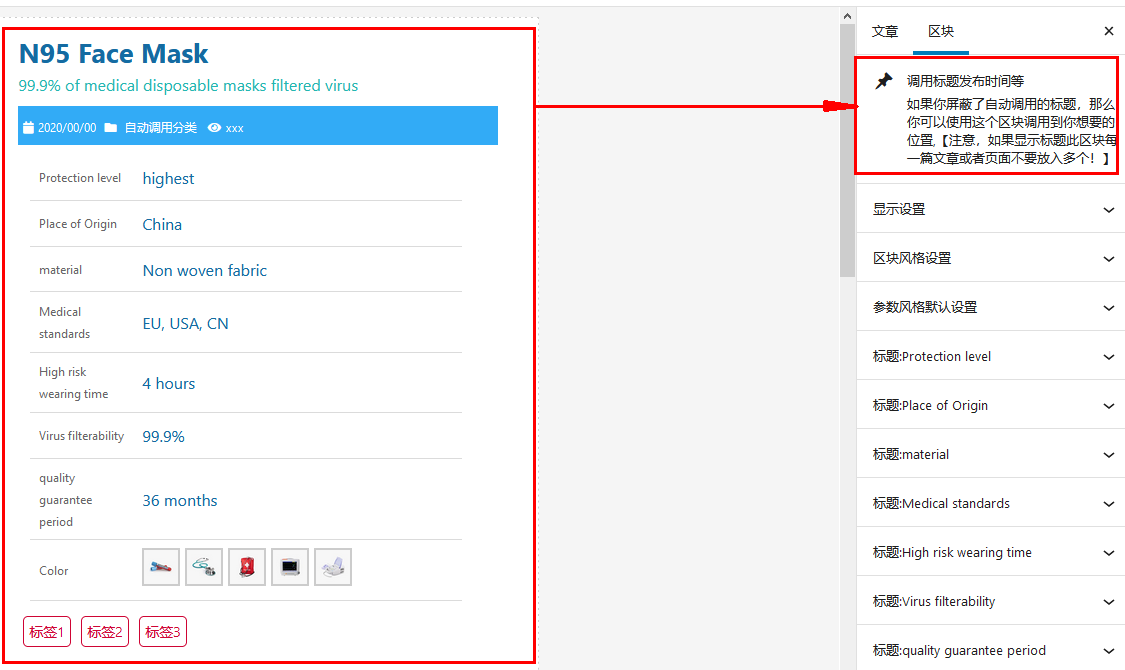Select the red first-aid bag Color thumbnail
The image size is (1125, 670).
pos(247,567)
